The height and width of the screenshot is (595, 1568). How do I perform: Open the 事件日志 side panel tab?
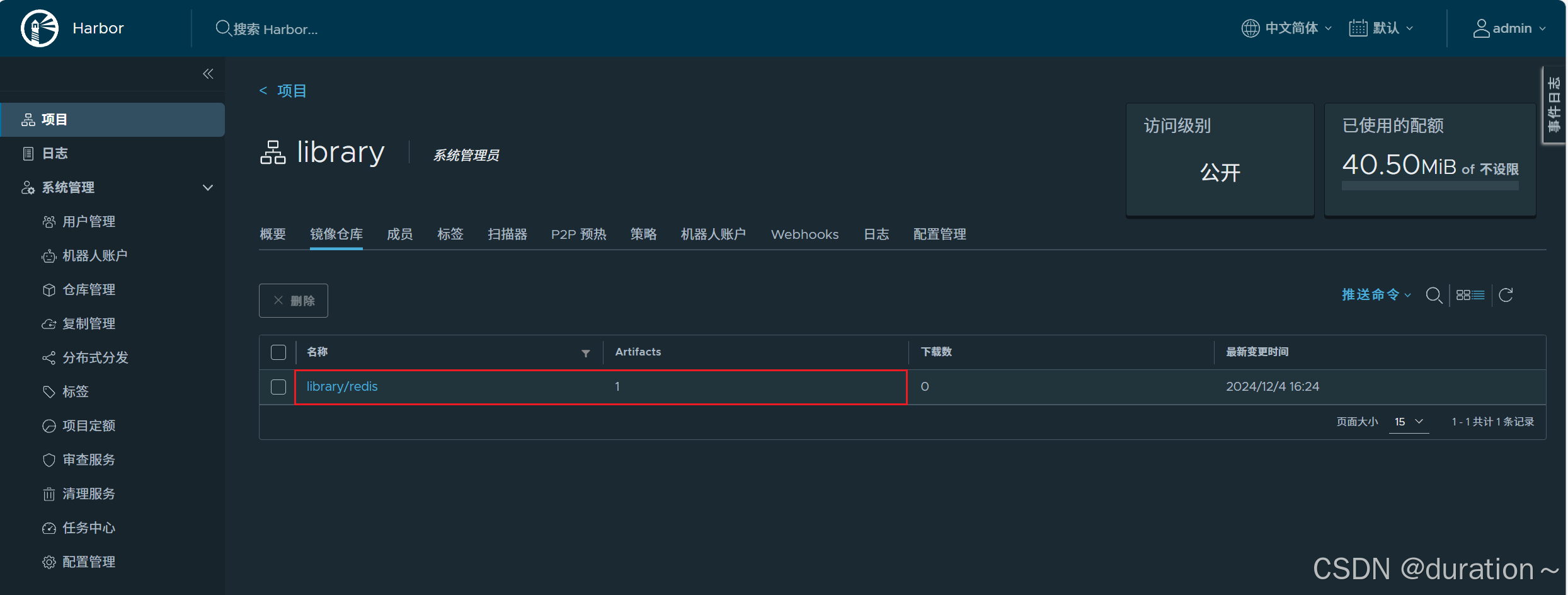(x=1554, y=105)
